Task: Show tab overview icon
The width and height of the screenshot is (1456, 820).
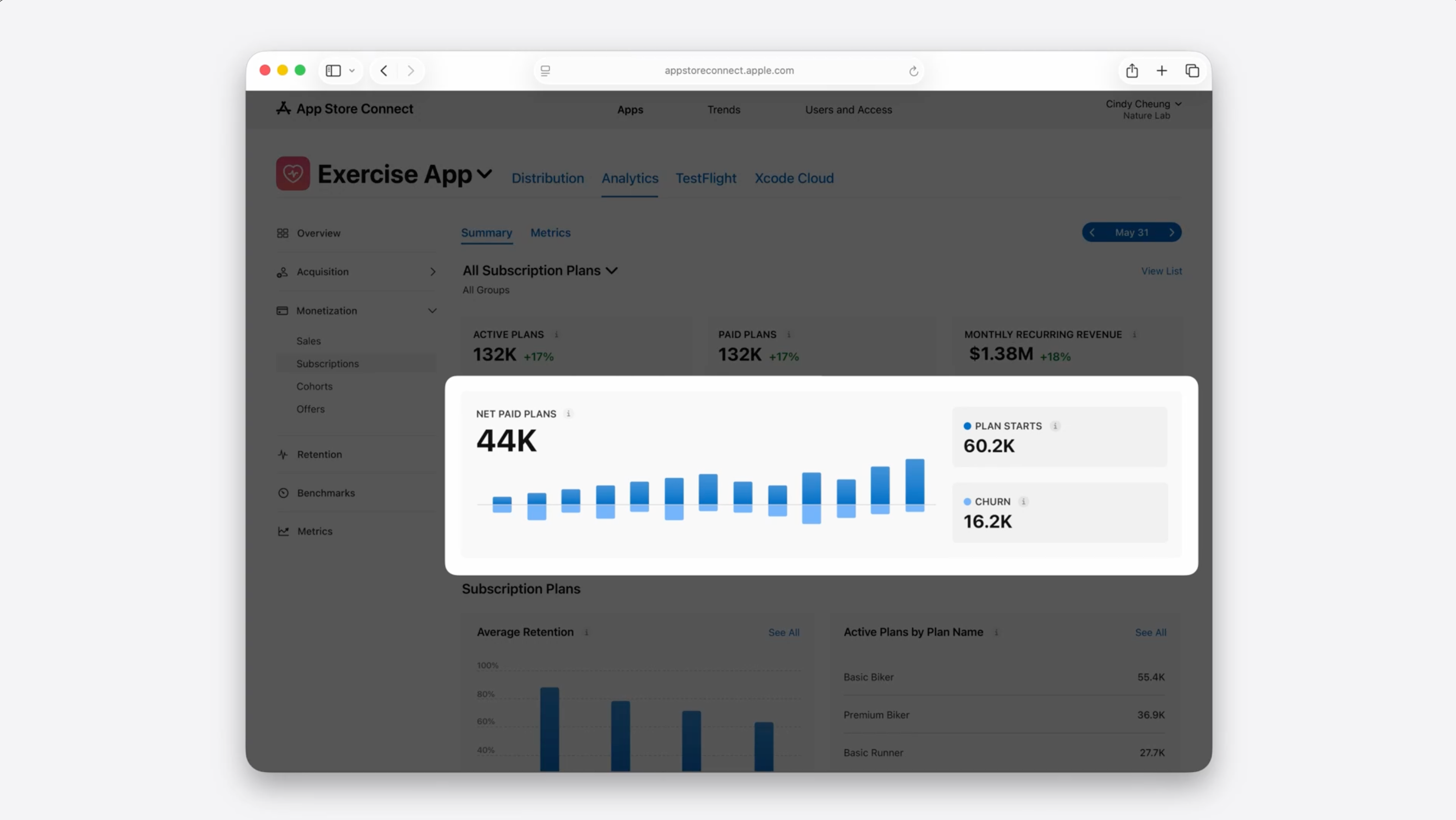Action: coord(1192,71)
